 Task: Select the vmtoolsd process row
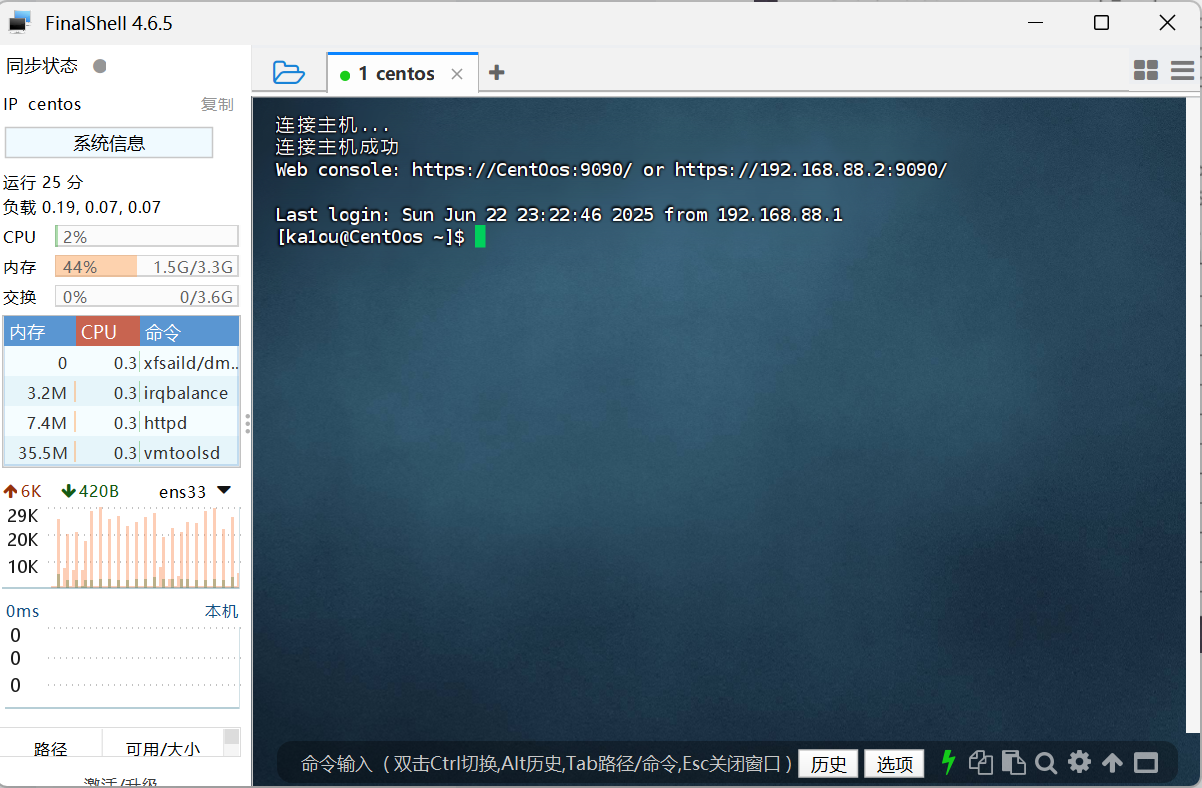[122, 453]
